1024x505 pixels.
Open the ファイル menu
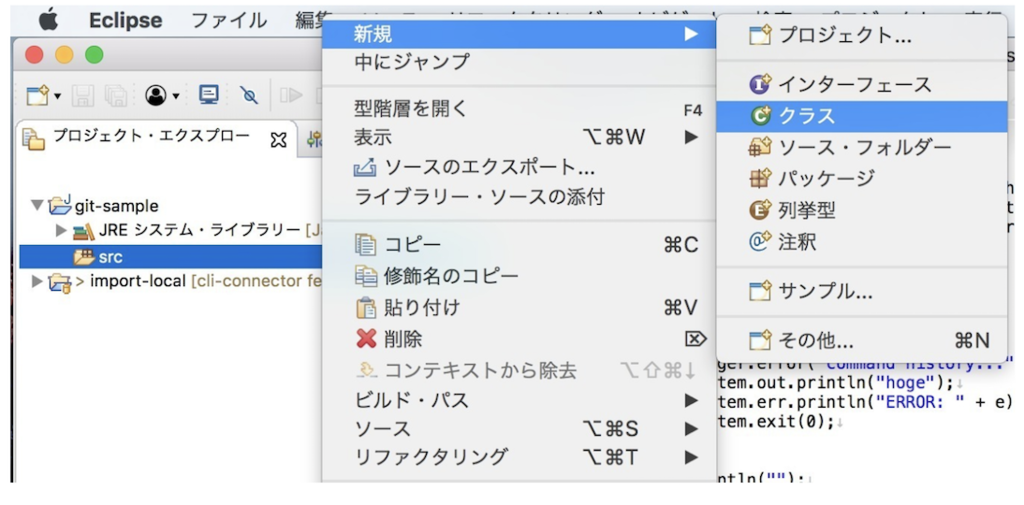pos(229,20)
